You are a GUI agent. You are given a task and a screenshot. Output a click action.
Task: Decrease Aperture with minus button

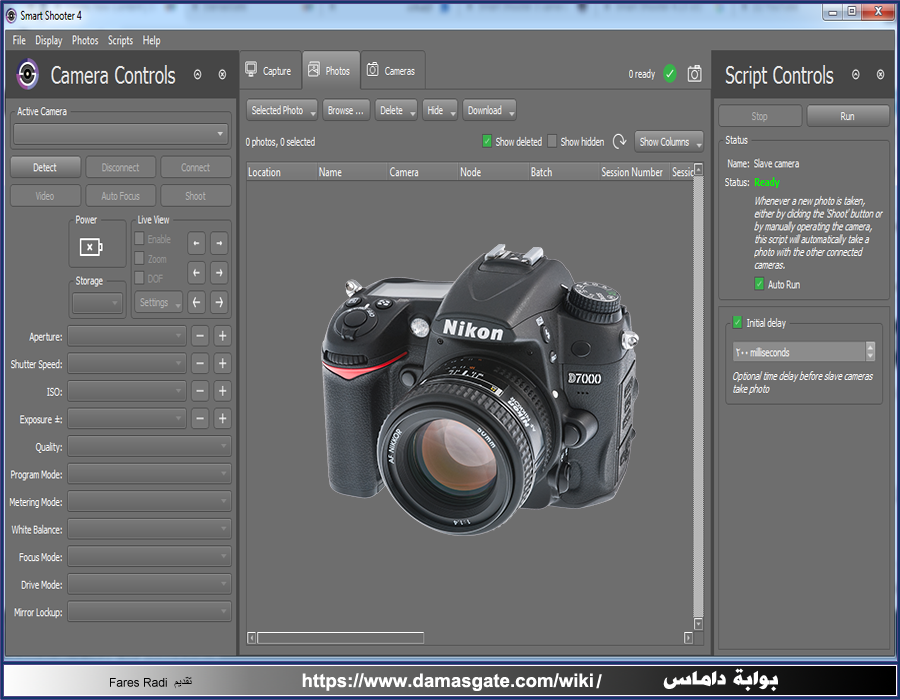pos(200,336)
